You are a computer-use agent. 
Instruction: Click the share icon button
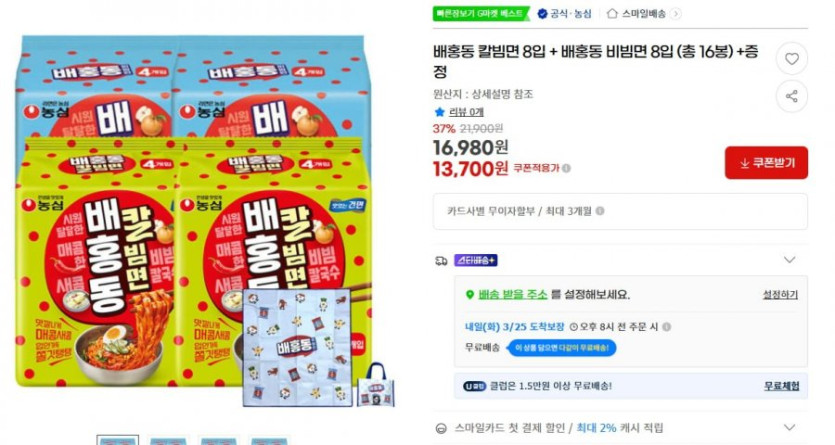click(792, 96)
